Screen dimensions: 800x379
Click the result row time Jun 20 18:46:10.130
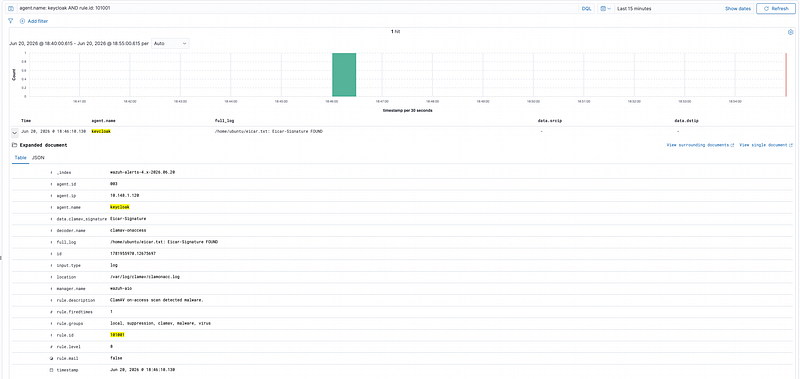coord(54,132)
